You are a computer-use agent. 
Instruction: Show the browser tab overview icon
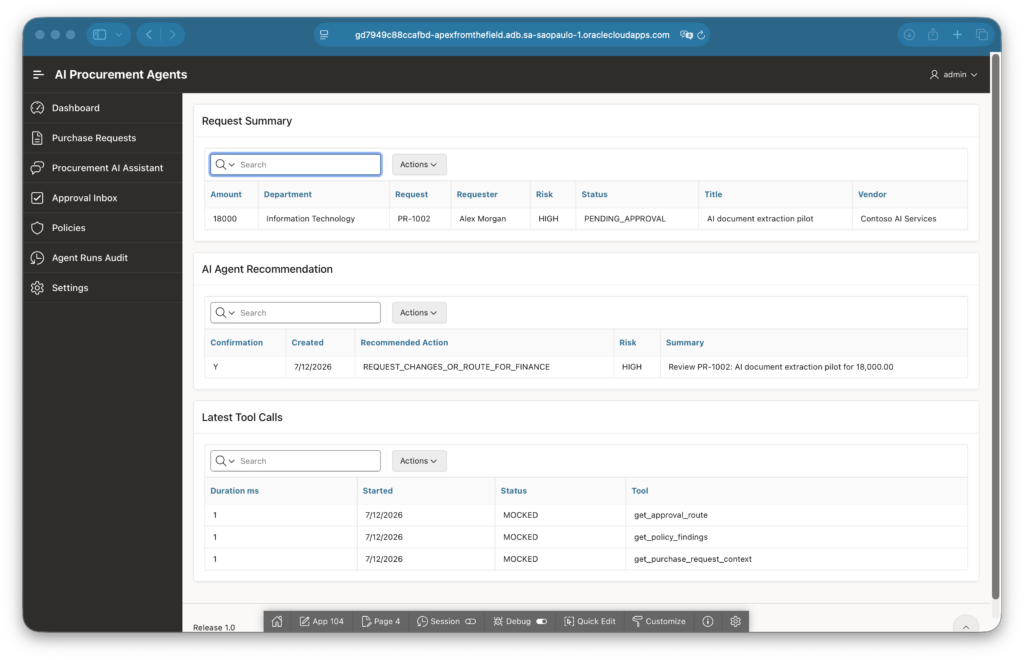982,35
